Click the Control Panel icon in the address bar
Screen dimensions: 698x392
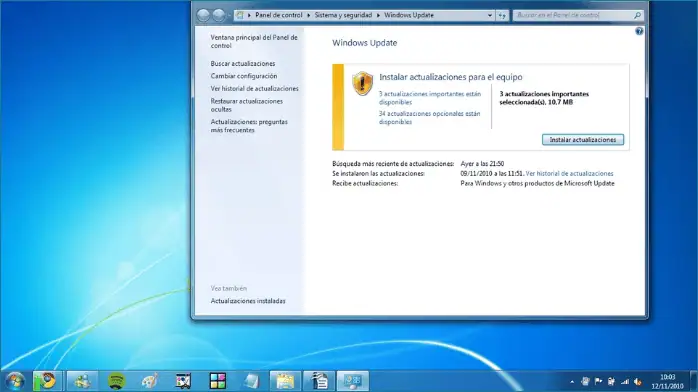point(239,15)
